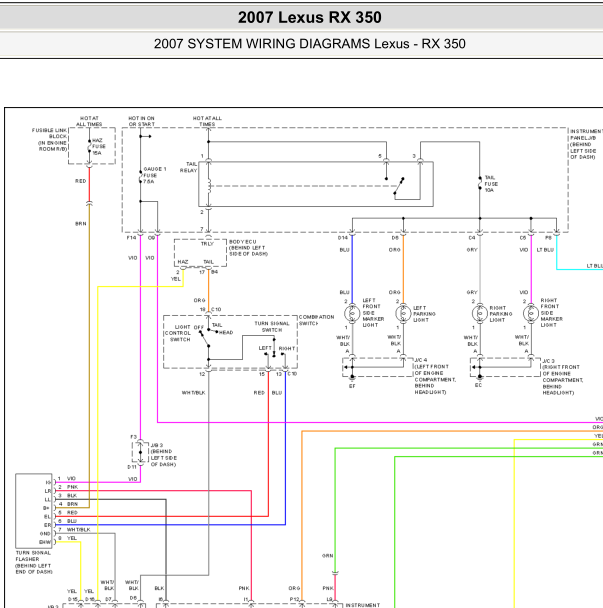Click the 'F14' connector pin label
Viewport: 603px width, 608px height.
(131, 238)
